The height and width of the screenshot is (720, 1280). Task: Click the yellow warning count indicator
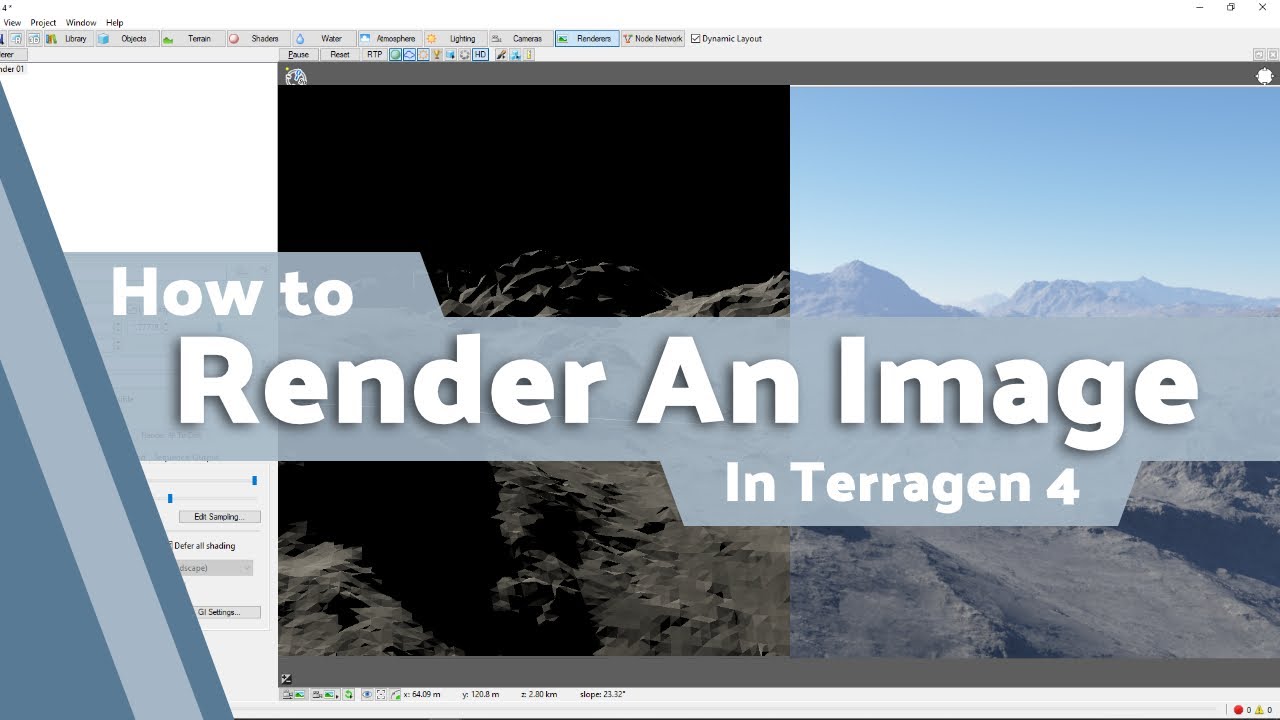1264,710
